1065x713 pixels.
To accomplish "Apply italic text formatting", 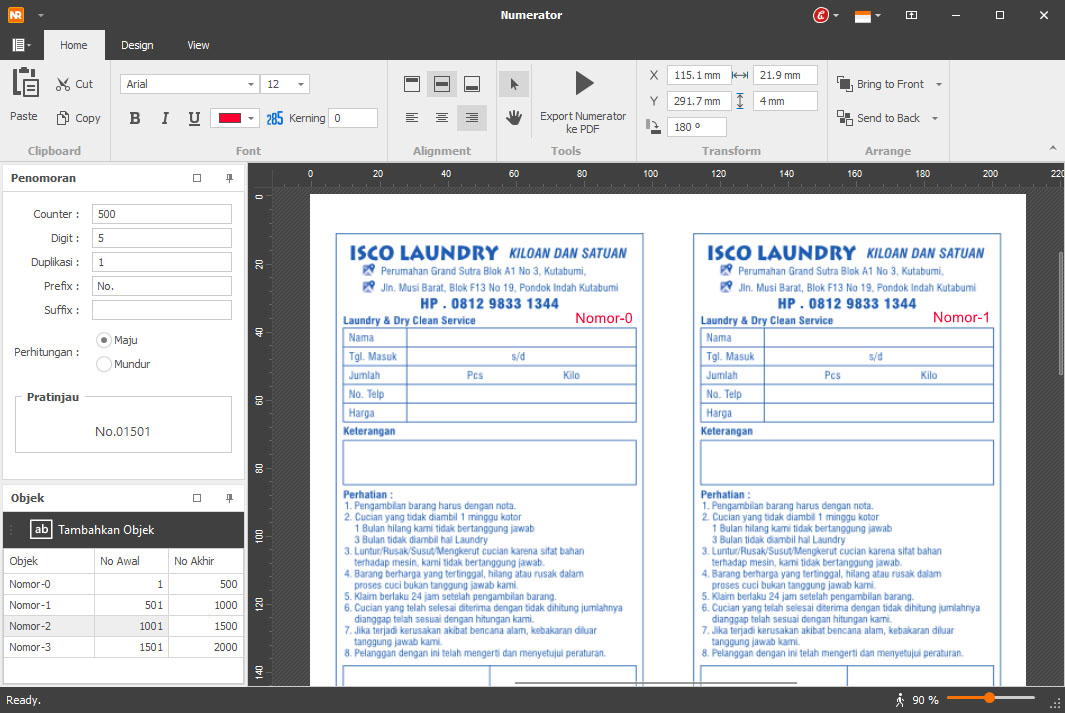I will (x=165, y=118).
